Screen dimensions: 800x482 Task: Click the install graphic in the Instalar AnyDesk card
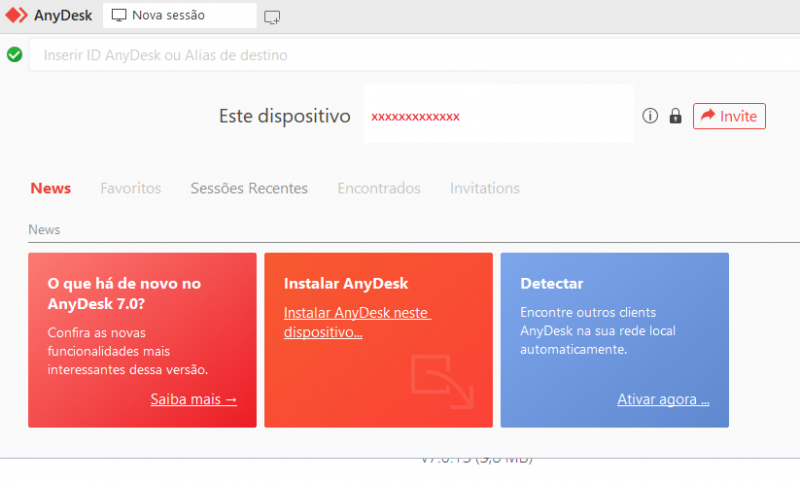442,382
